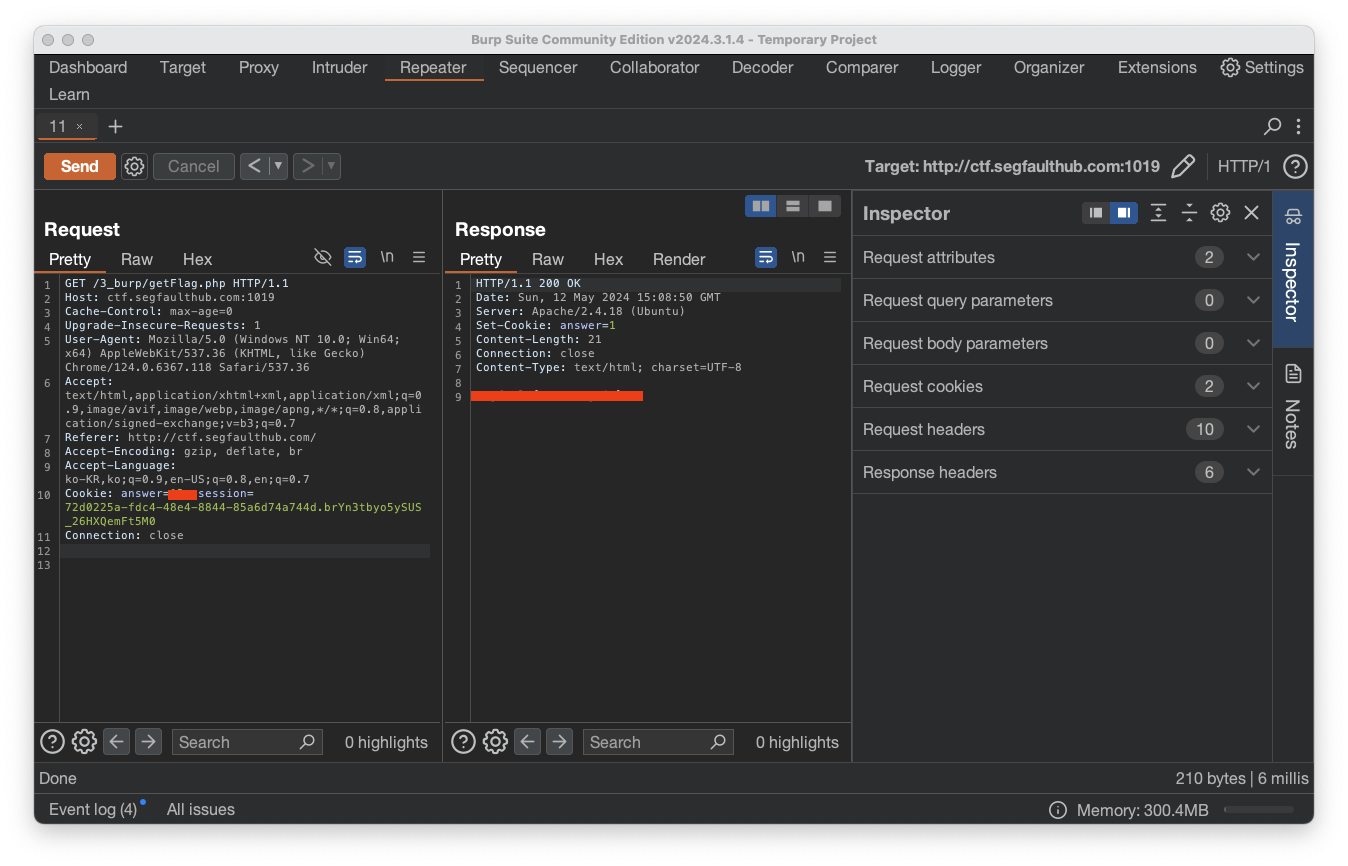1348x866 pixels.
Task: Add a new Repeater tab
Action: point(115,126)
